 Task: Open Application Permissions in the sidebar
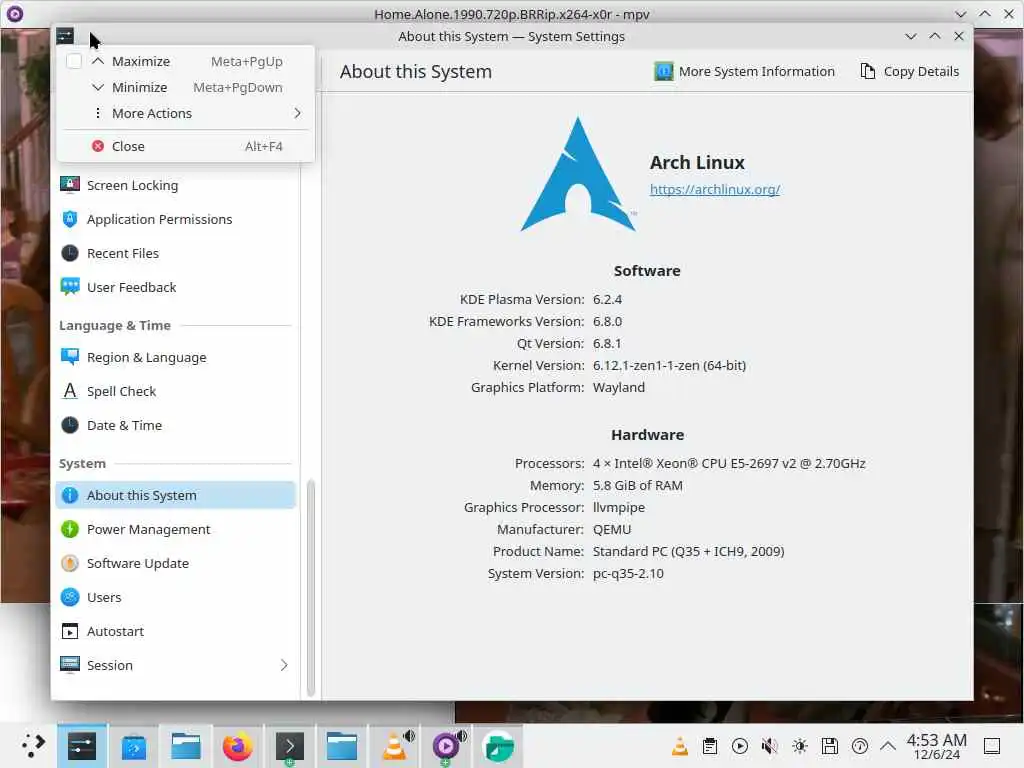(x=175, y=219)
